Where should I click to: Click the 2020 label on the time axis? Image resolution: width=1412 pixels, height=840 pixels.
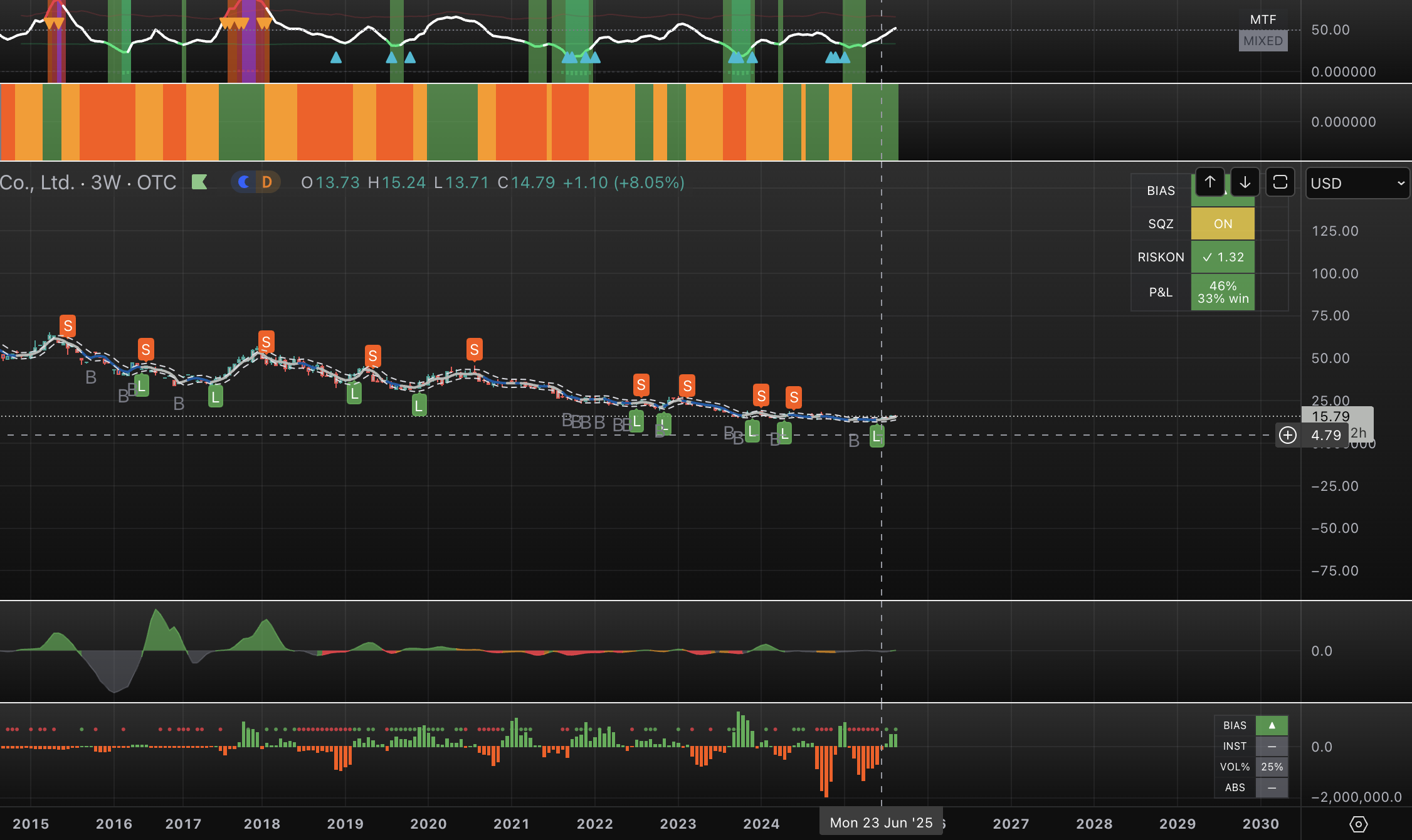(x=428, y=824)
